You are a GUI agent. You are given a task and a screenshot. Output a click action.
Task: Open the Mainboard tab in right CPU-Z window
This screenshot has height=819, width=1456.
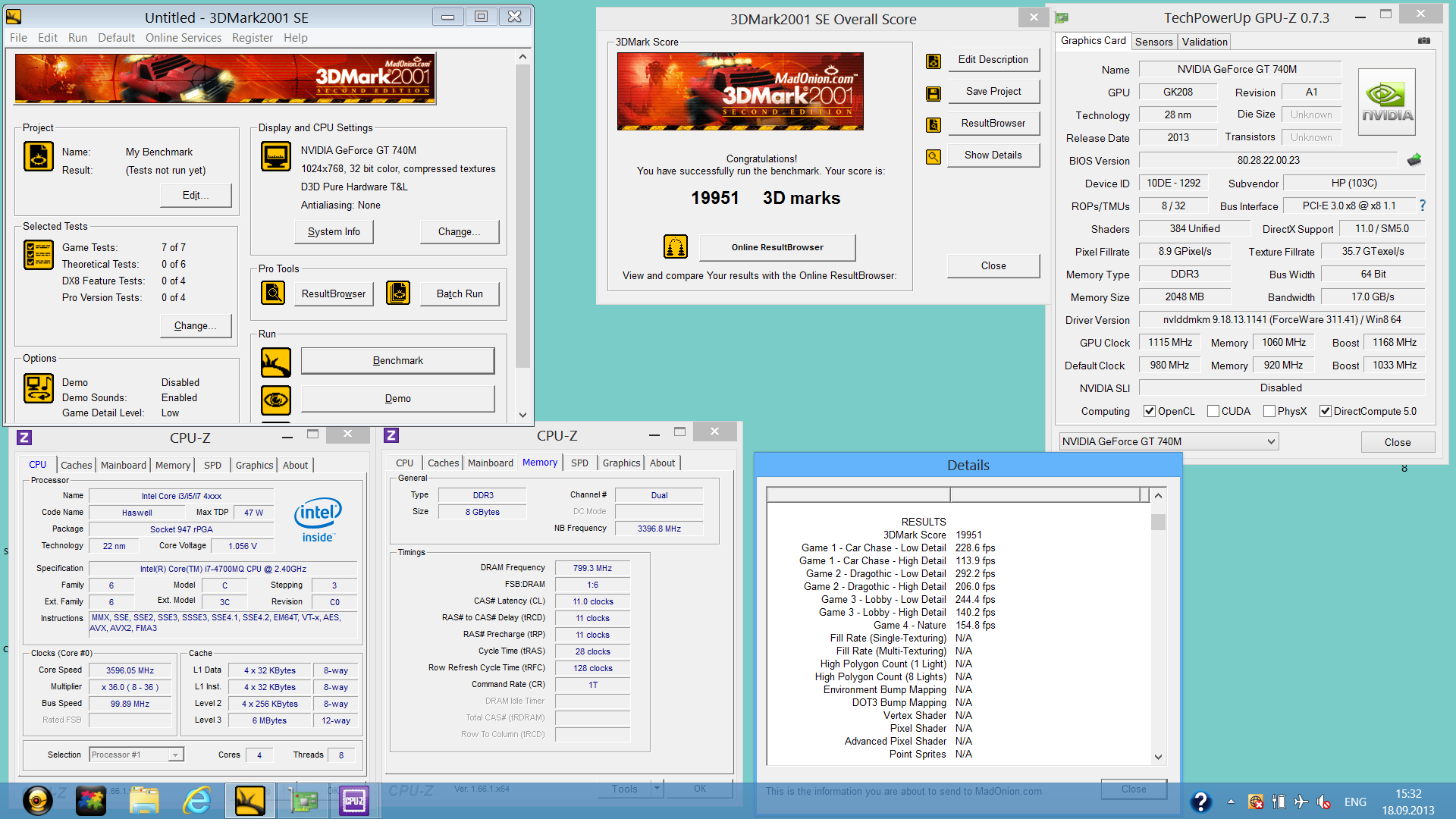coord(490,463)
